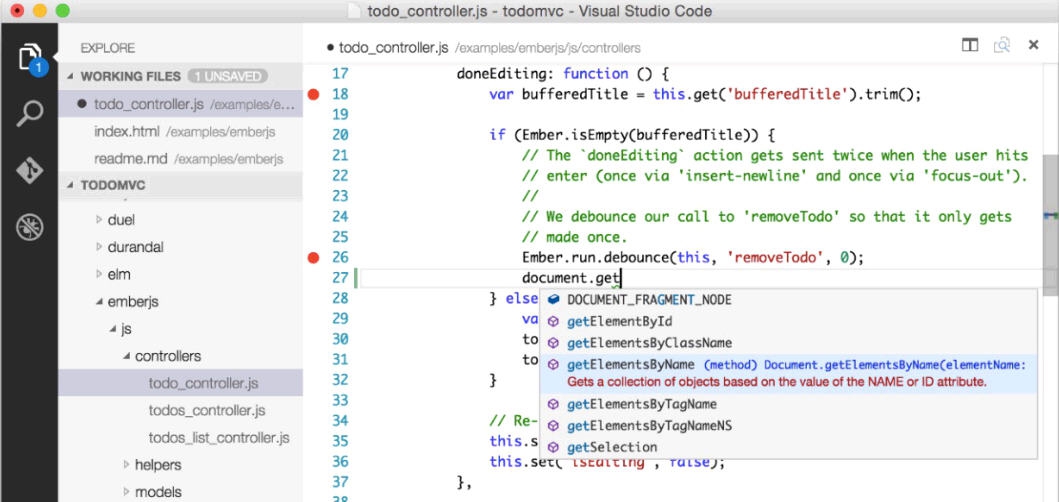The width and height of the screenshot is (1059, 502).
Task: Collapse the TODOMVC section
Action: [70, 185]
